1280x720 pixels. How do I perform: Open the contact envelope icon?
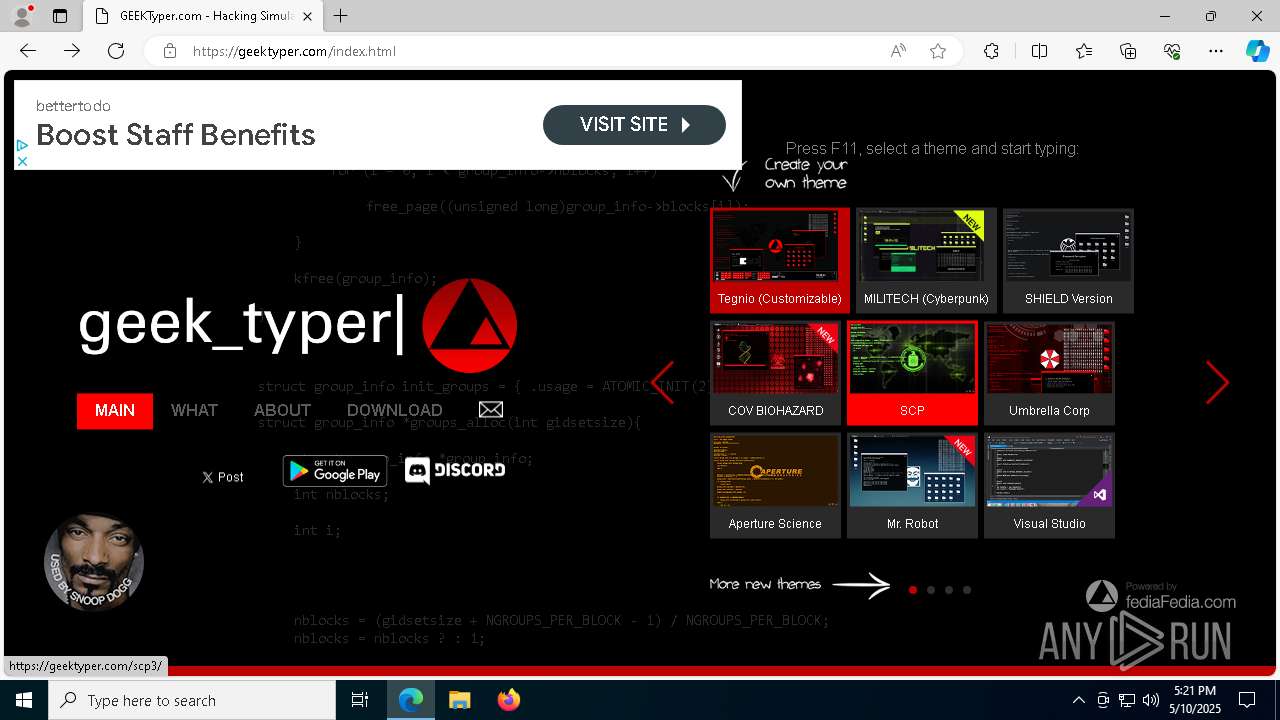pos(491,410)
